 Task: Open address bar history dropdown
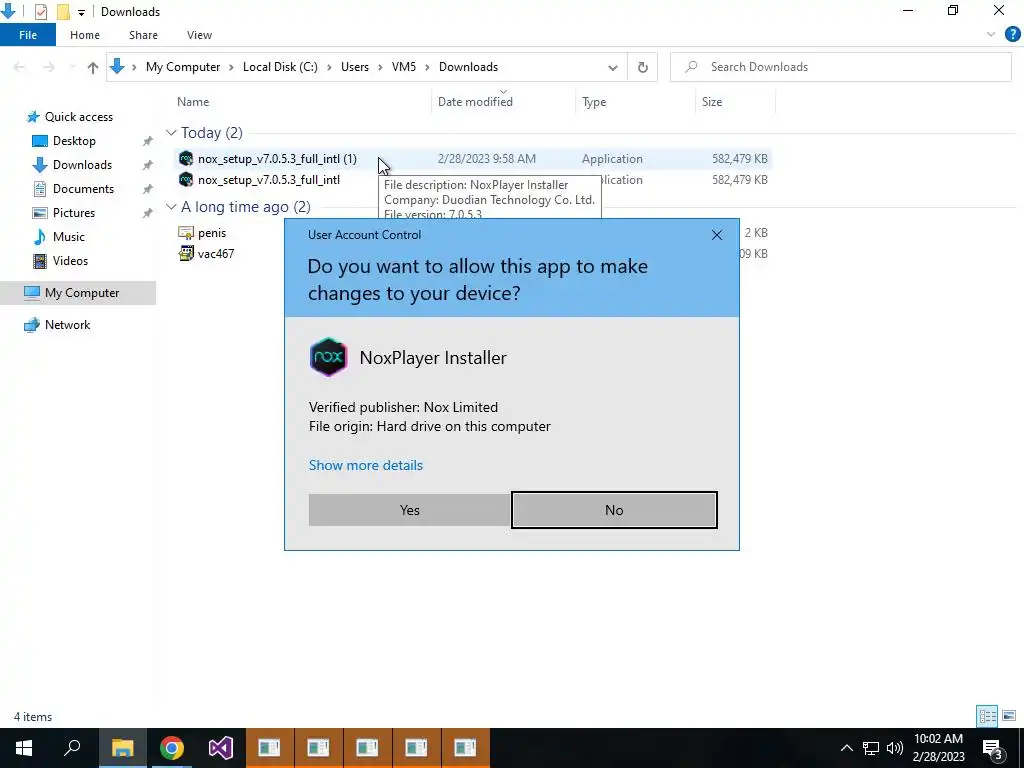point(613,67)
